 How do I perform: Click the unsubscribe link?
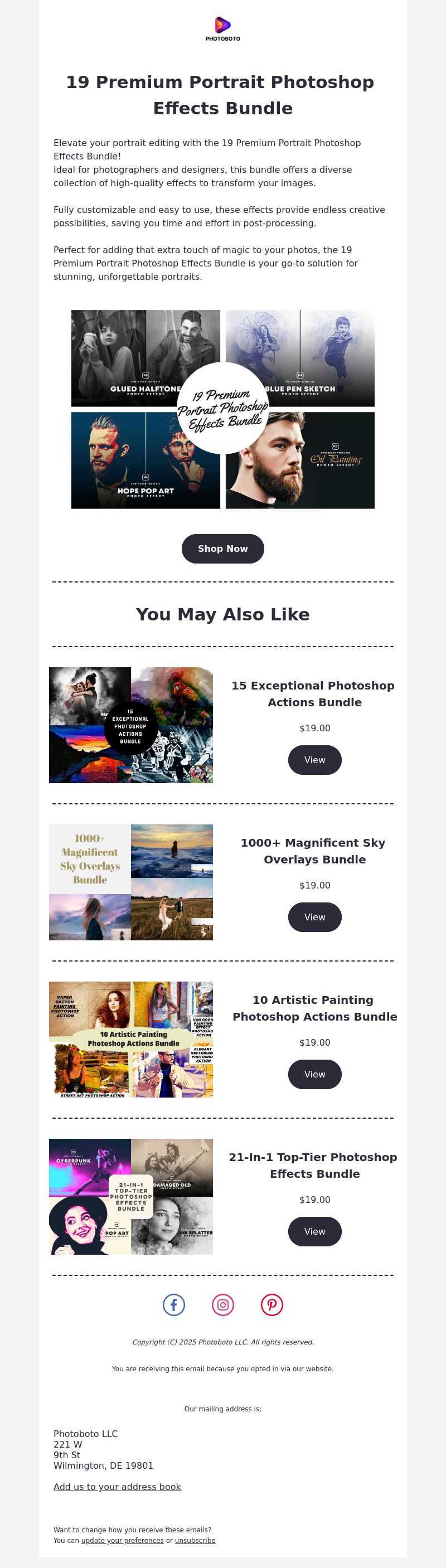click(195, 1540)
